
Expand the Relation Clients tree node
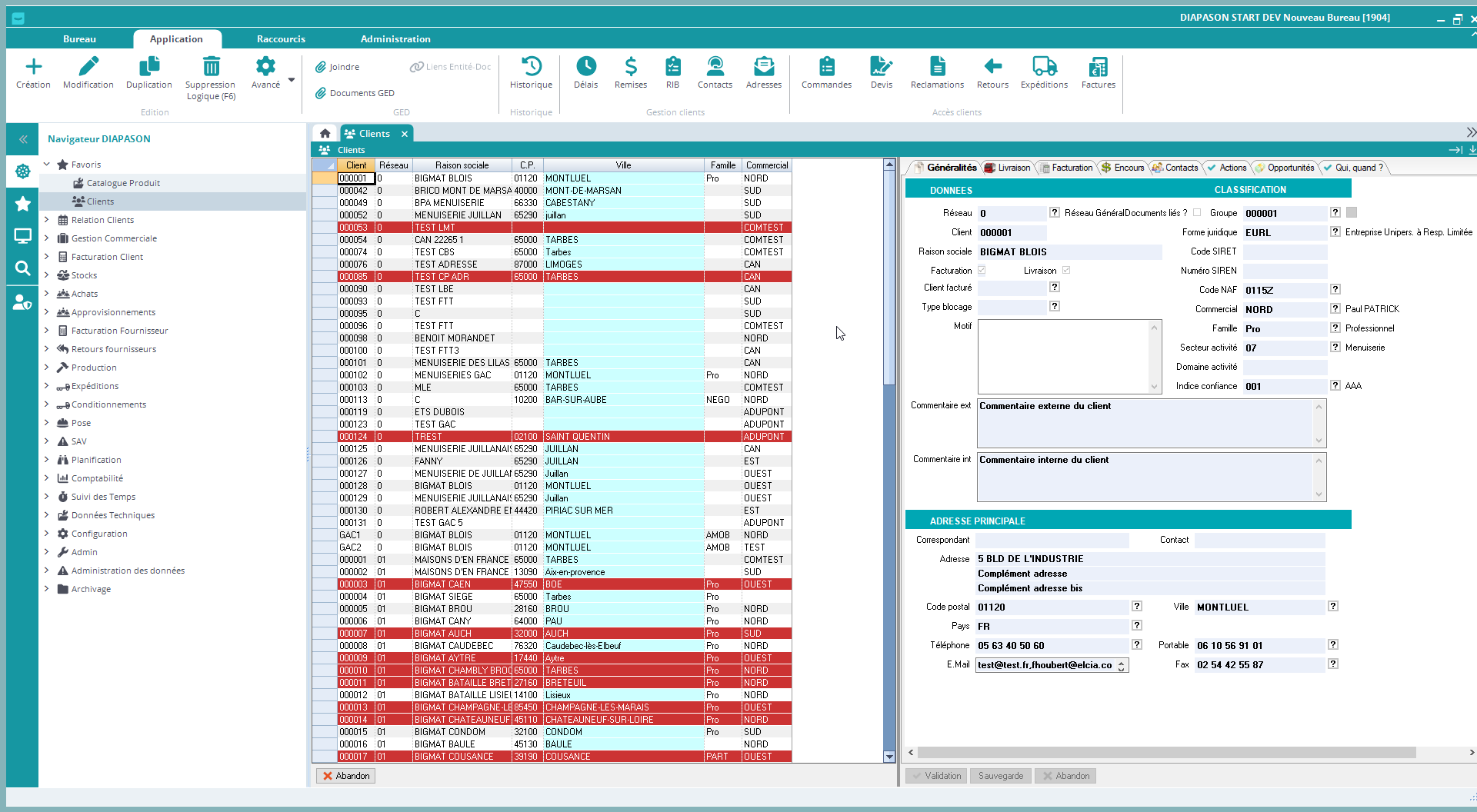tap(47, 220)
